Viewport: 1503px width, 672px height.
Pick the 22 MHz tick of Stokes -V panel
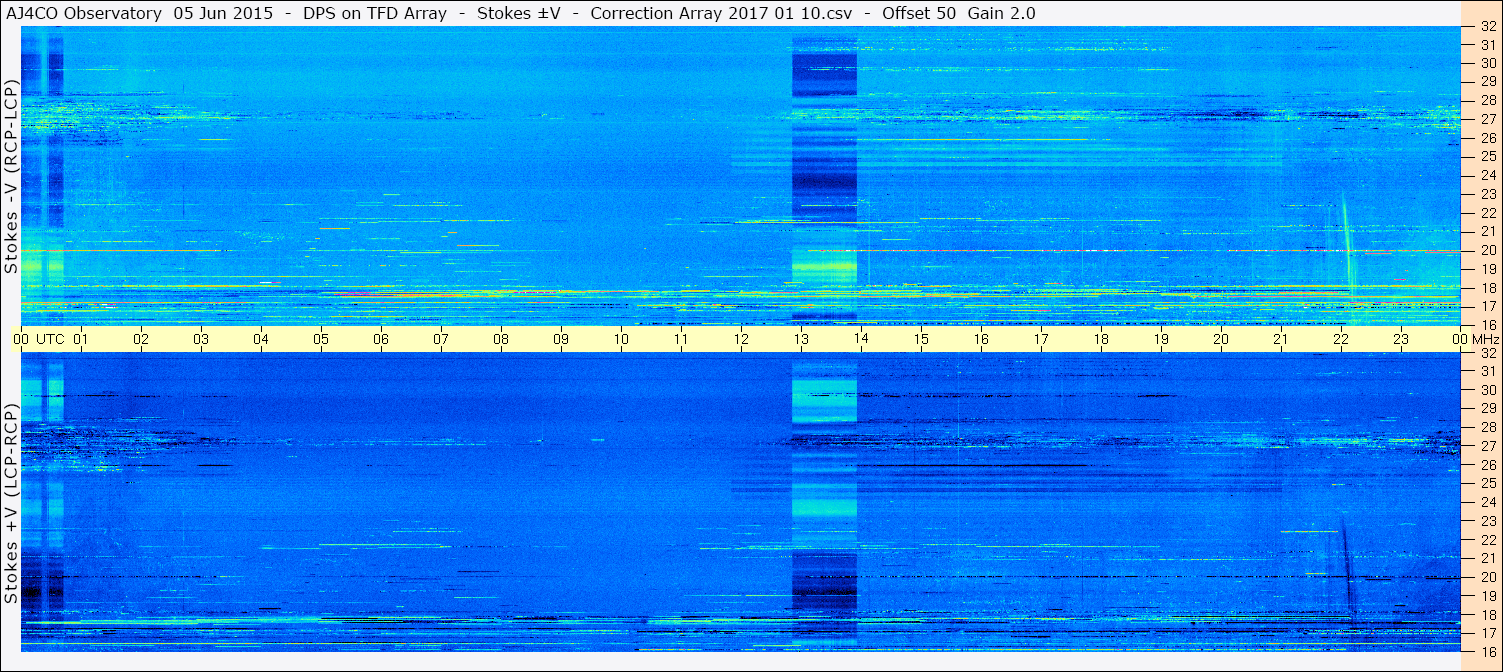point(1488,213)
